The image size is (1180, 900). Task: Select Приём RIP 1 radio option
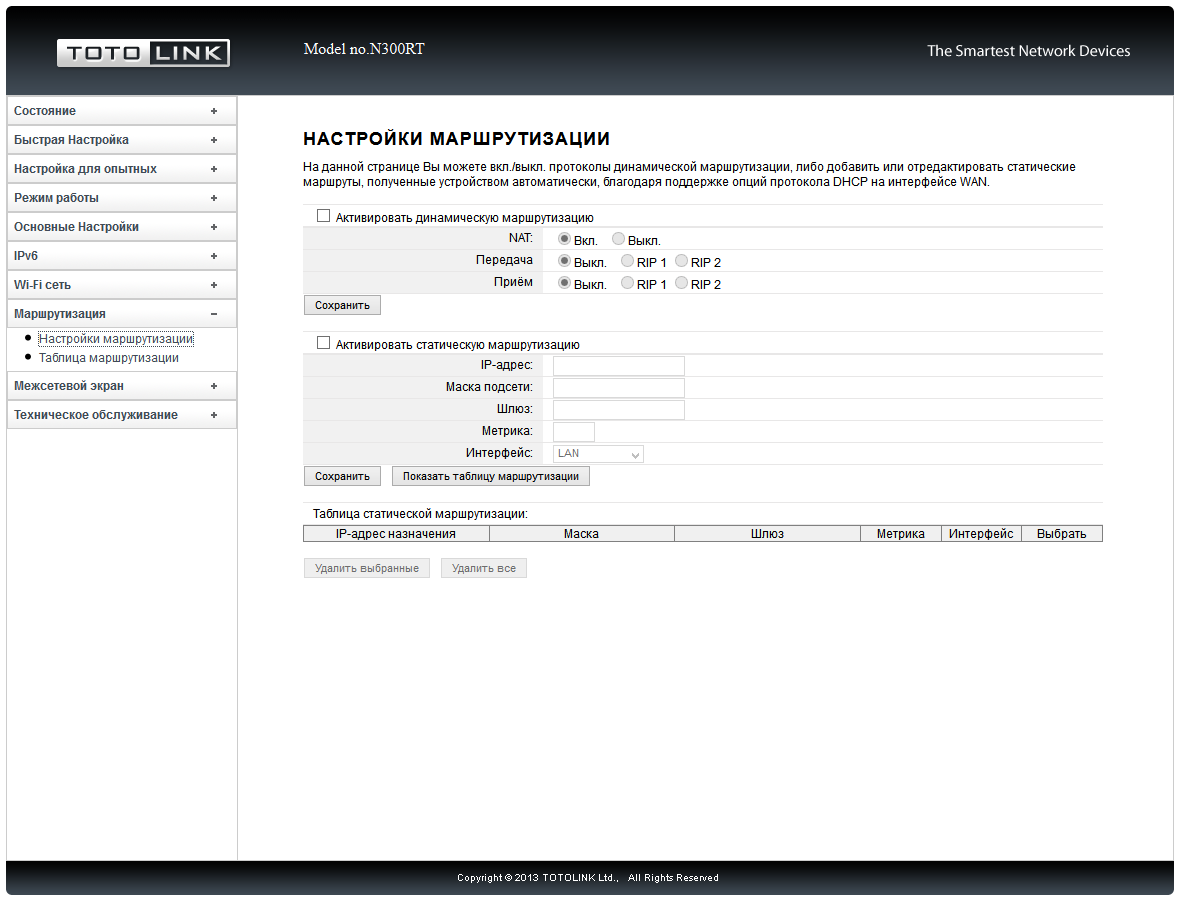[627, 283]
